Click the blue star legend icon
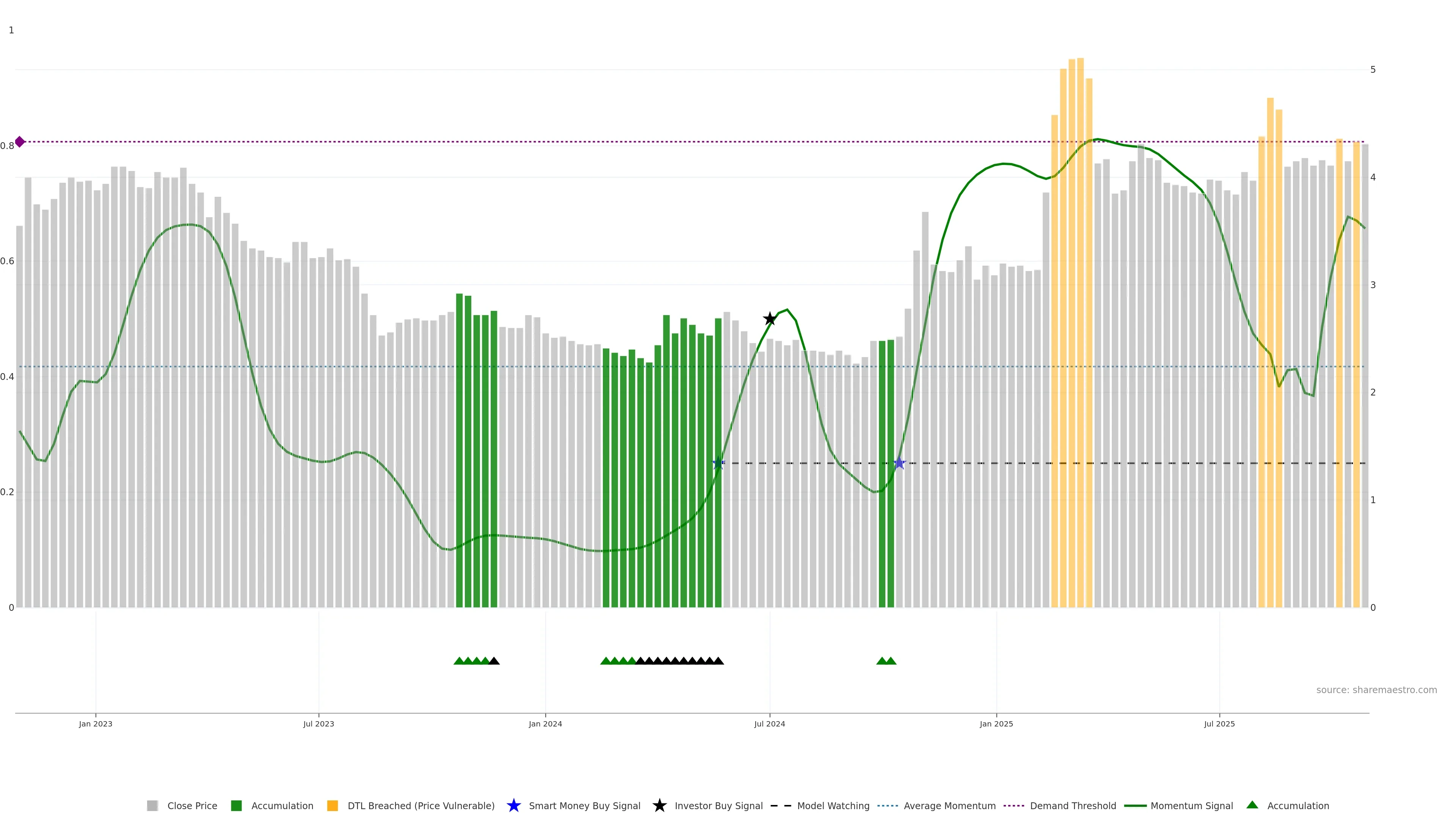The image size is (1456, 819). [514, 806]
